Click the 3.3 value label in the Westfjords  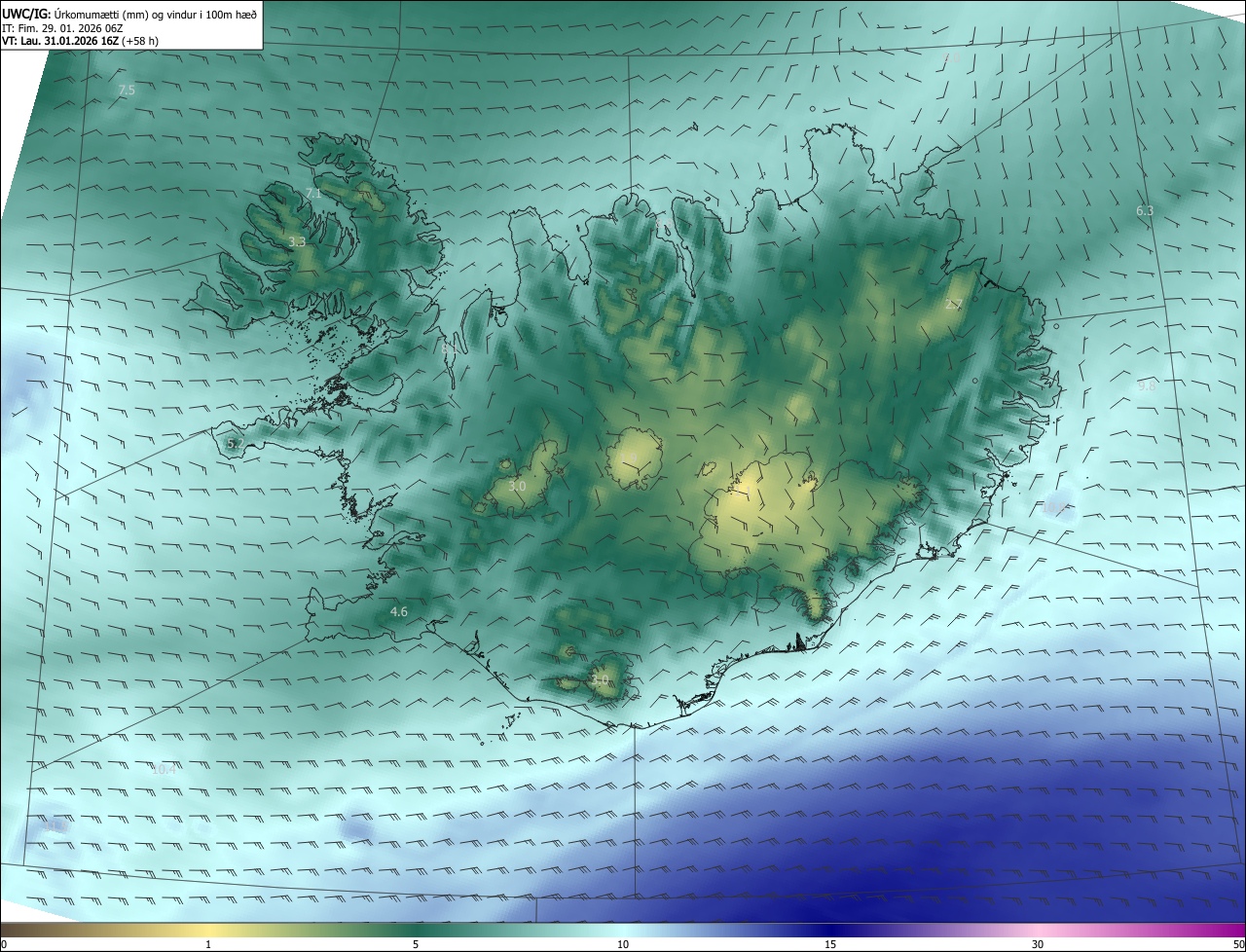[297, 241]
